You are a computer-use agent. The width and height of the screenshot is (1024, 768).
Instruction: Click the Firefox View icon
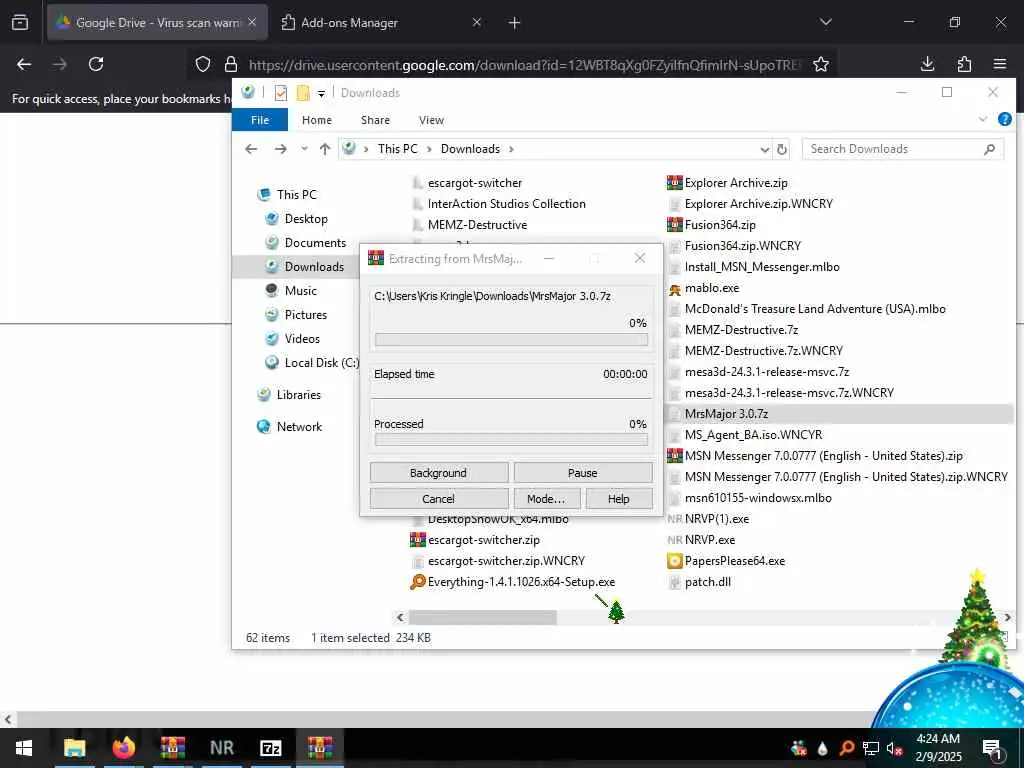[20, 23]
